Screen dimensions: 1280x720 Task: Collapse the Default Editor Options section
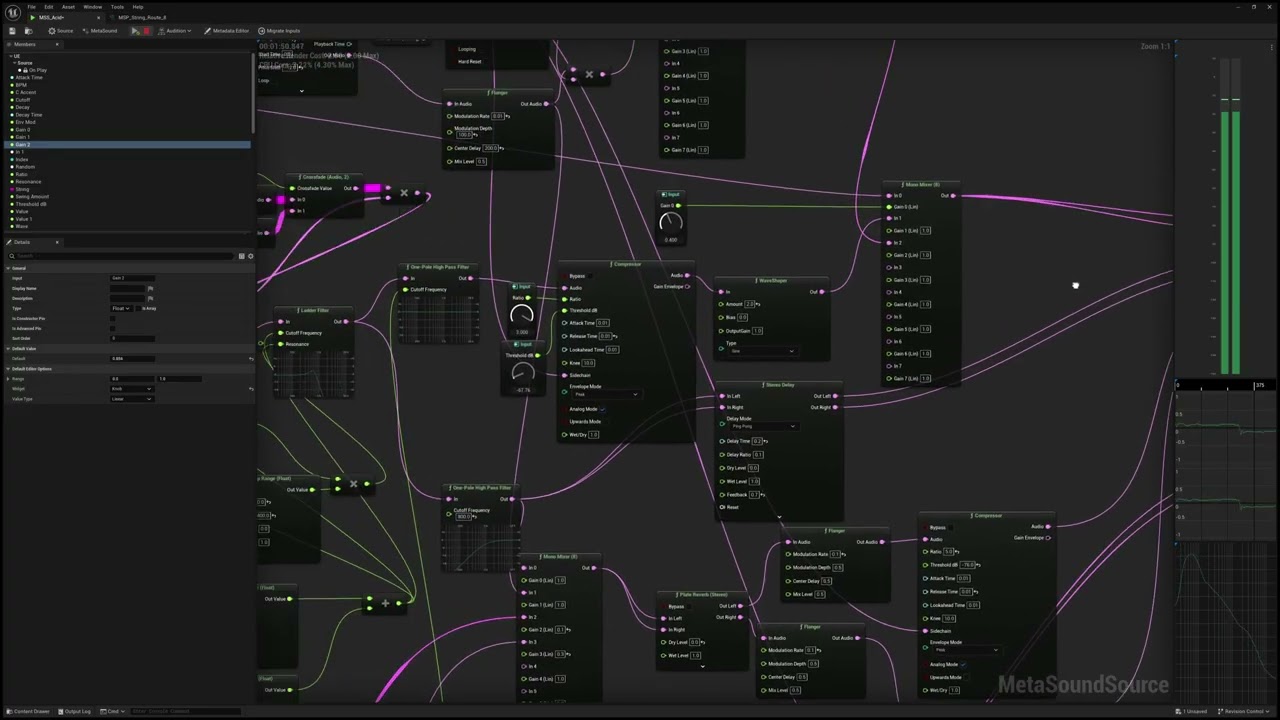[x=9, y=369]
